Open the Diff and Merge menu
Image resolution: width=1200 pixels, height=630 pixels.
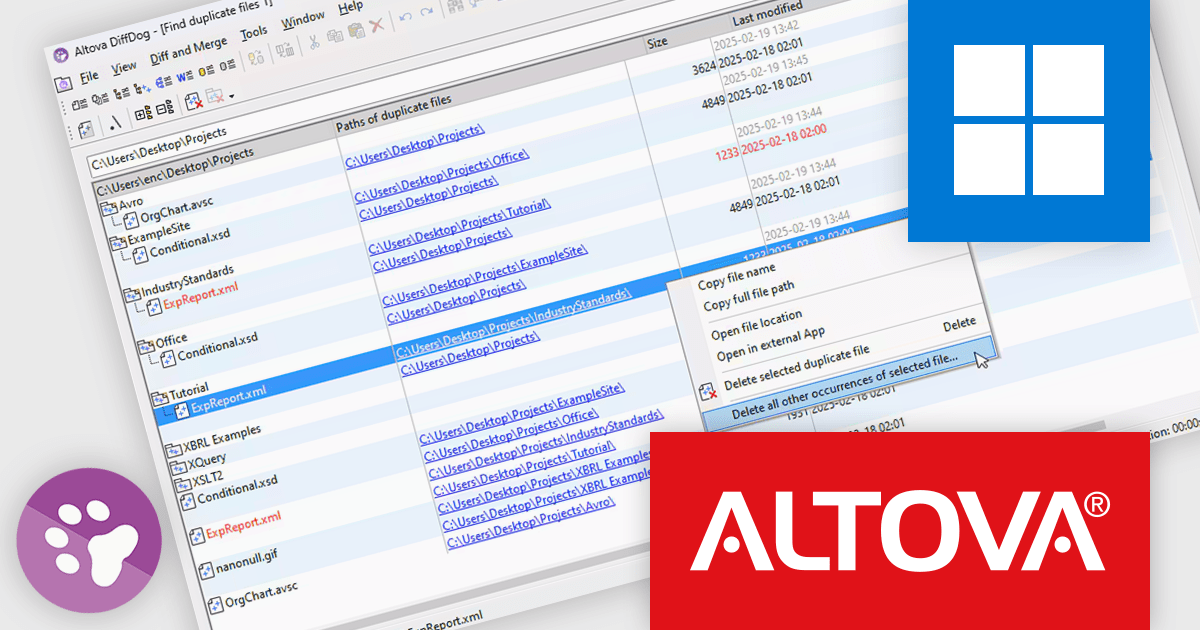pos(188,50)
